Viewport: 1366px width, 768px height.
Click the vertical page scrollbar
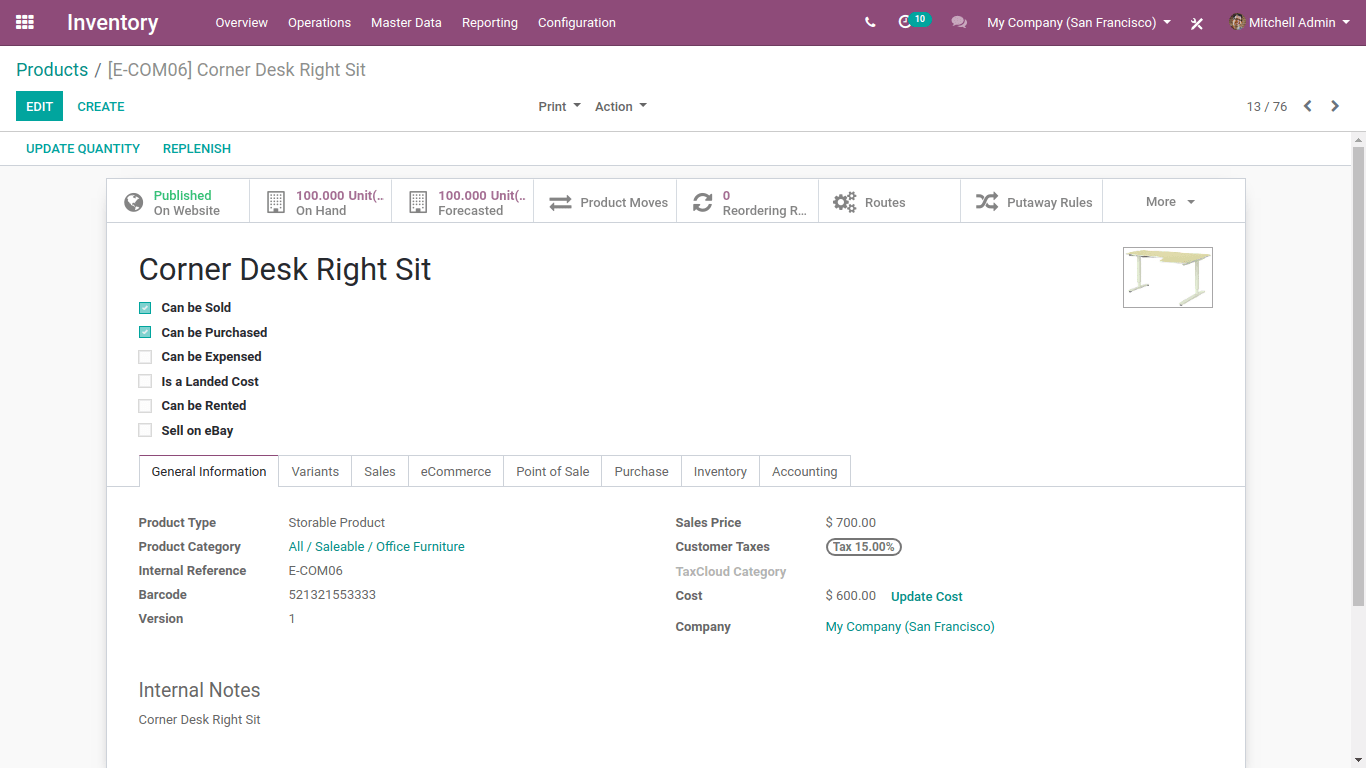[1358, 375]
